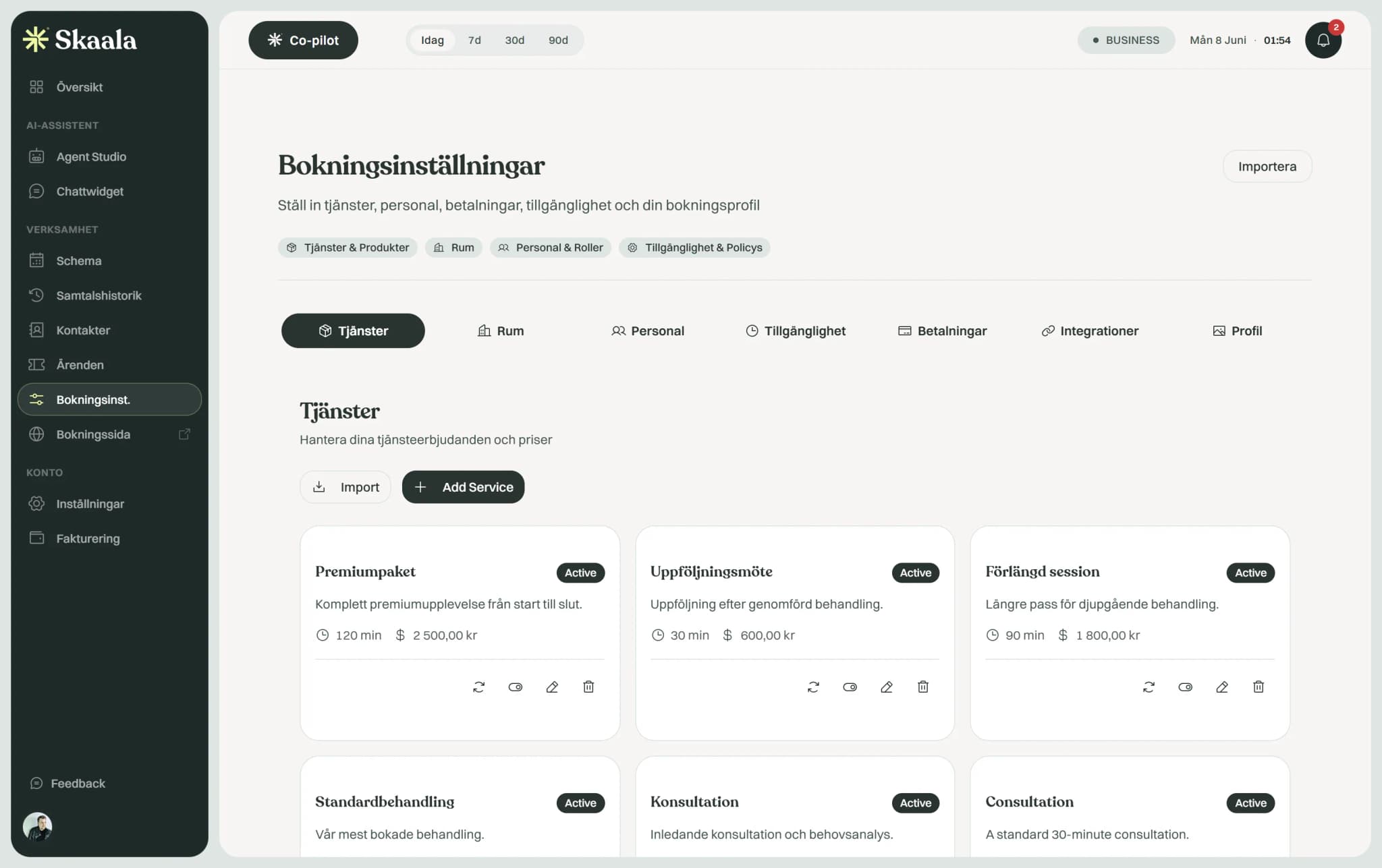1382x868 pixels.
Task: Select the 90d time range
Action: [x=558, y=40]
